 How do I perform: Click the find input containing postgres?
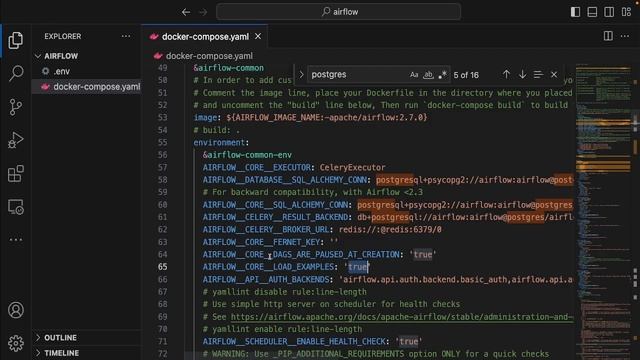pyautogui.click(x=358, y=75)
